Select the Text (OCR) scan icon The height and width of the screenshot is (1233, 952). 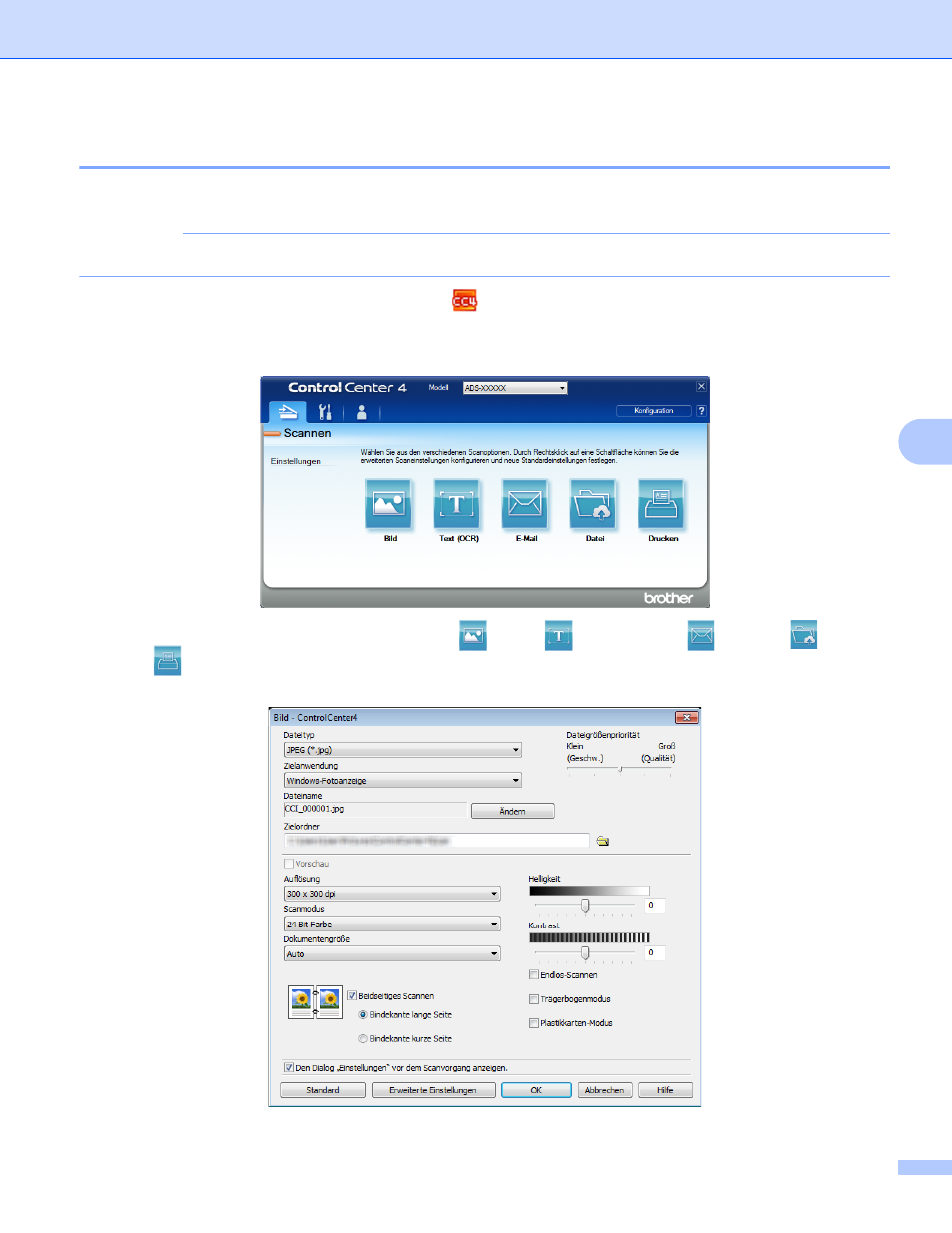(x=457, y=504)
